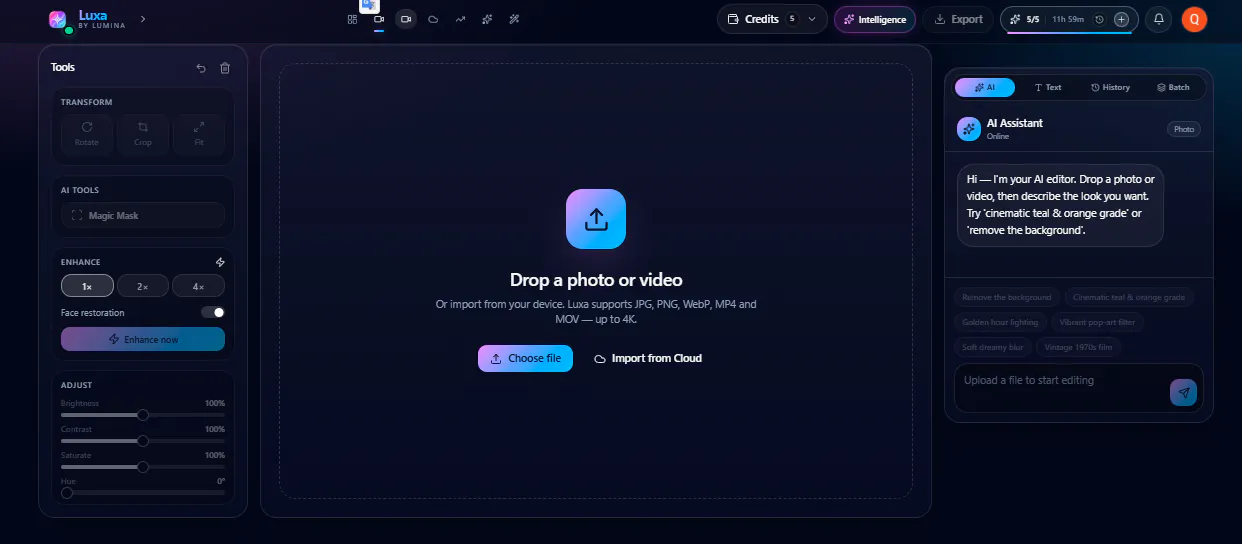Image resolution: width=1242 pixels, height=544 pixels.
Task: Click the Brightness slider handle
Action: (x=143, y=414)
